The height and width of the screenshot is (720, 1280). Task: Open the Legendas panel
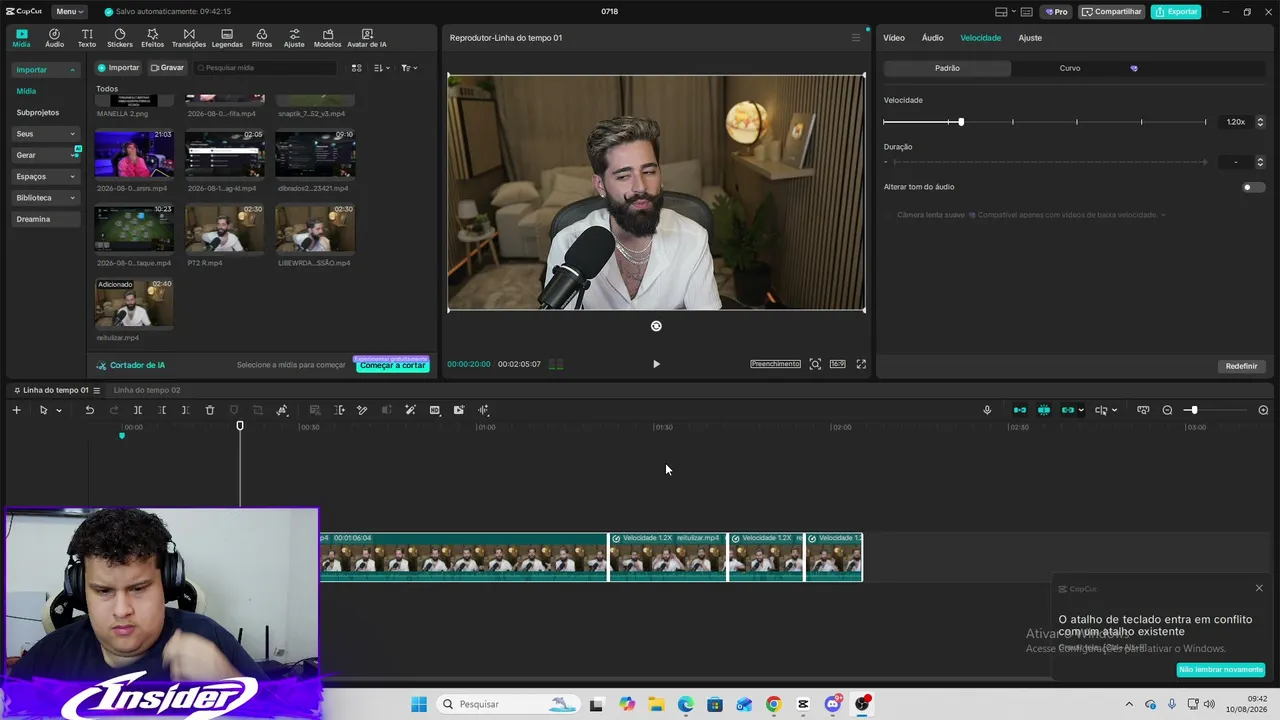227,38
